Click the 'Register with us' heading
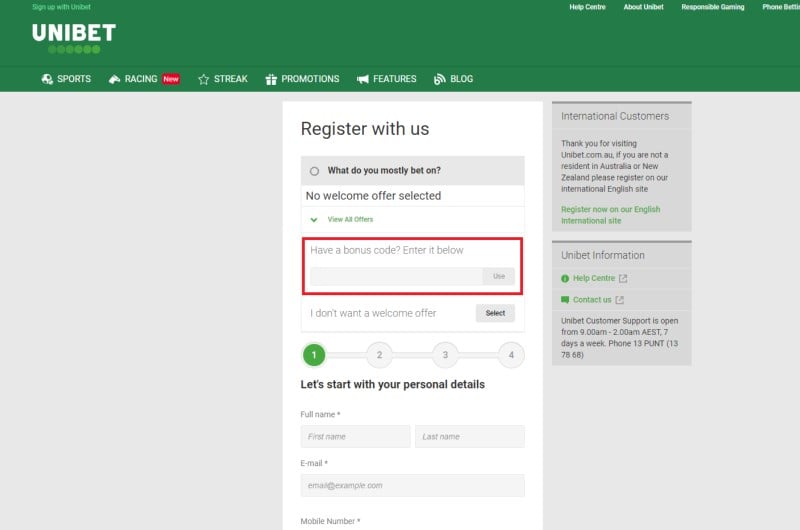 coord(365,129)
